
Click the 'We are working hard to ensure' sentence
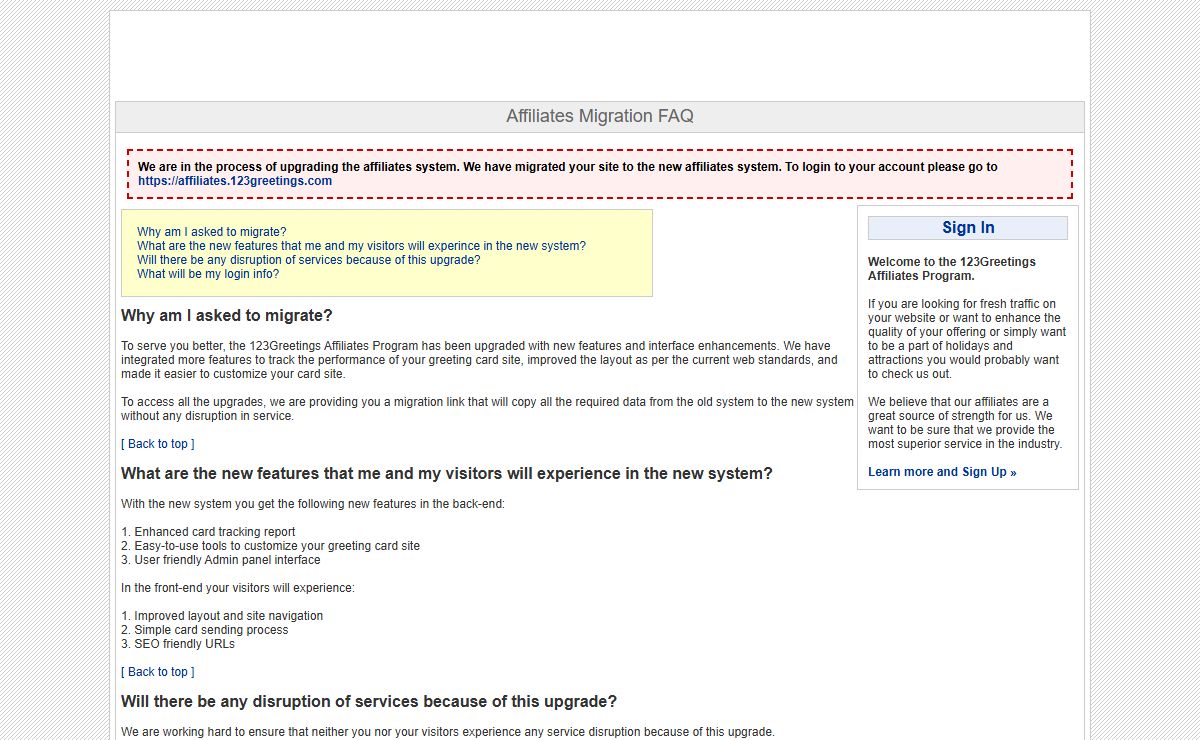[448, 732]
